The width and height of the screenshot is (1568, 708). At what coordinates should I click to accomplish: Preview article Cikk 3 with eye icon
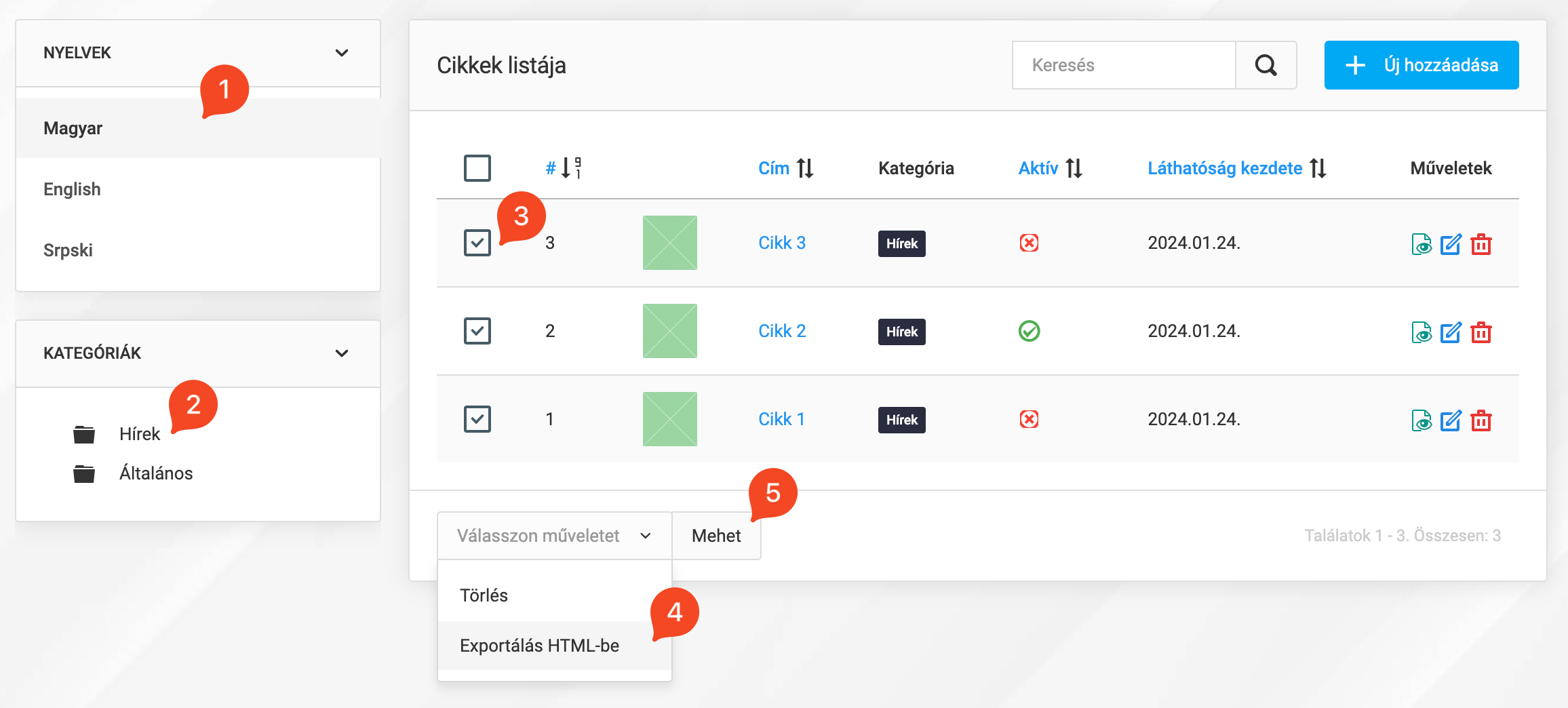[1421, 244]
